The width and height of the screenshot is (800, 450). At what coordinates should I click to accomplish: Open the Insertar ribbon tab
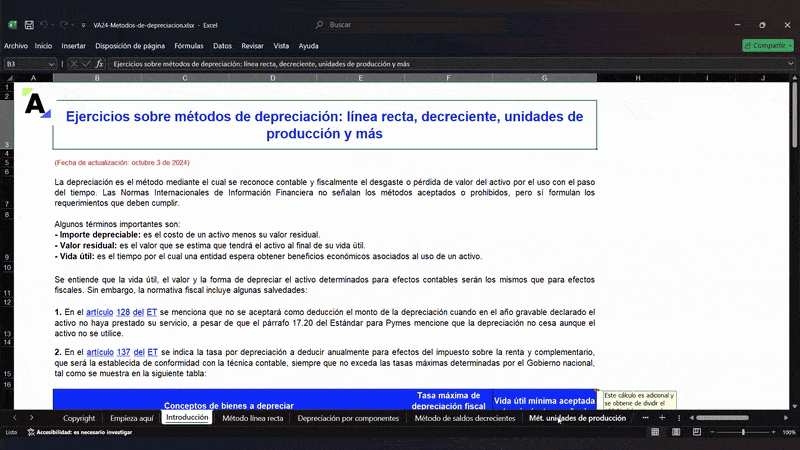click(x=73, y=45)
